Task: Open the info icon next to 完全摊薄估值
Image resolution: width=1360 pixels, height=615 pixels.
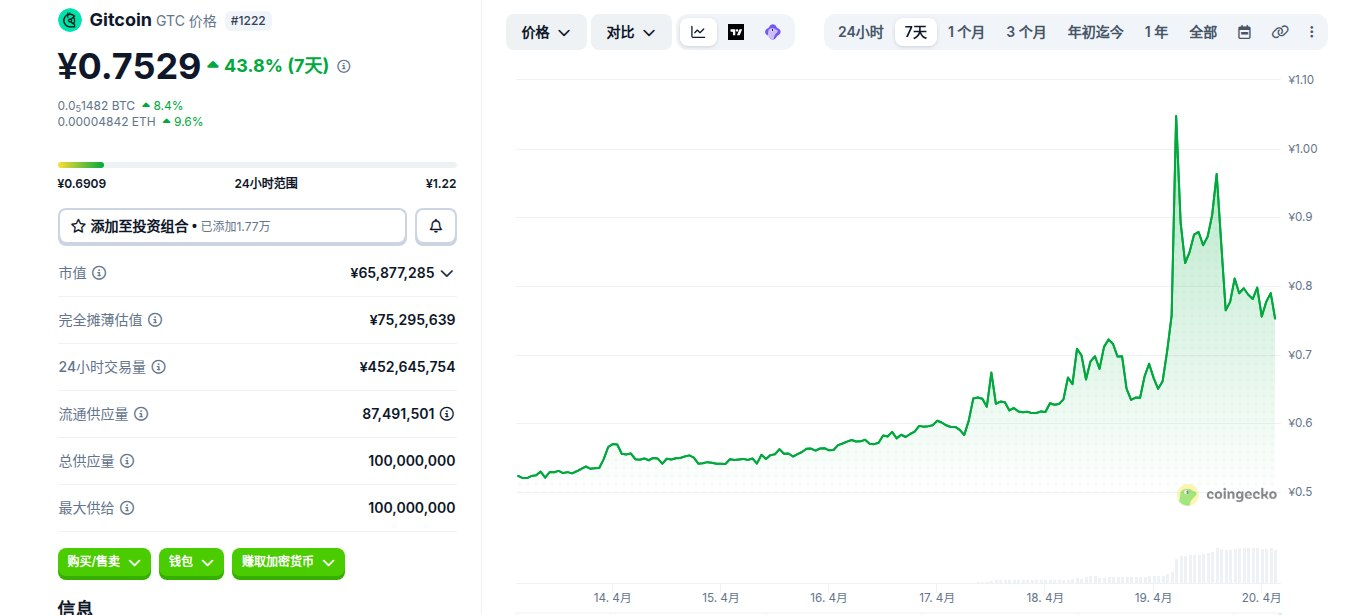Action: (x=155, y=320)
